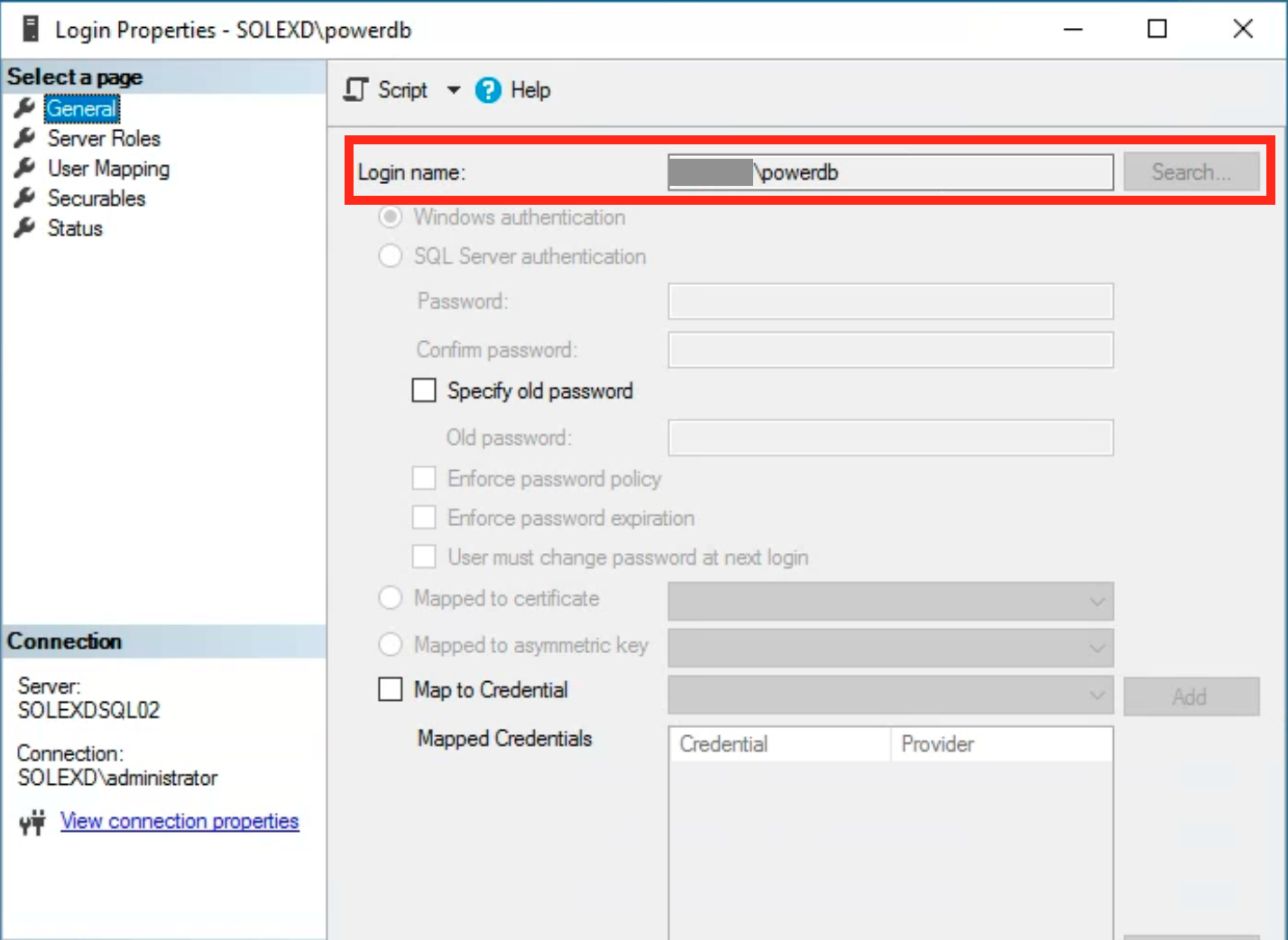Select the Windows authentication radio button

[390, 217]
